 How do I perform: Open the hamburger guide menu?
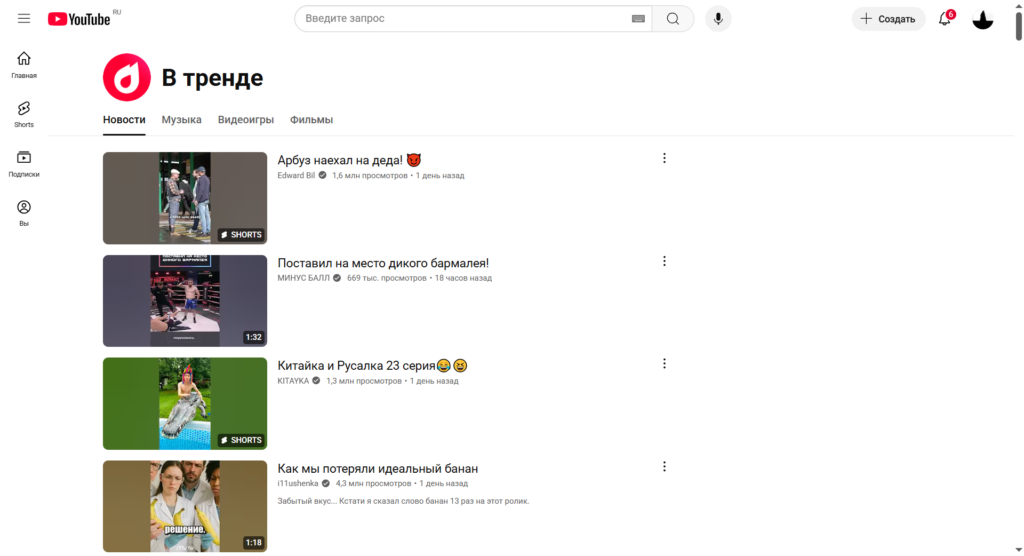pyautogui.click(x=24, y=18)
